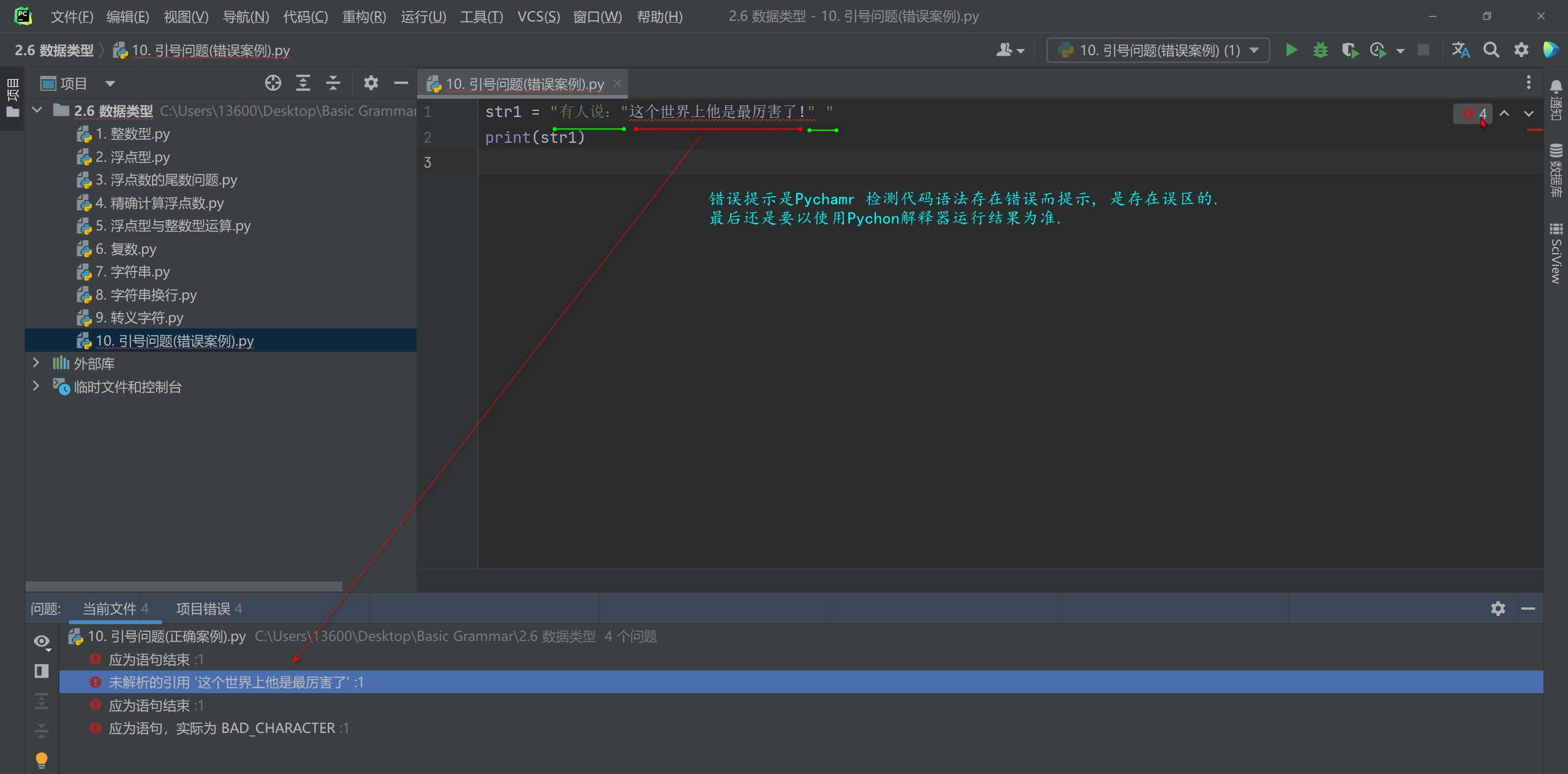This screenshot has width=1568, height=774.
Task: Jump to next highlighted error arrow
Action: coord(1529,113)
